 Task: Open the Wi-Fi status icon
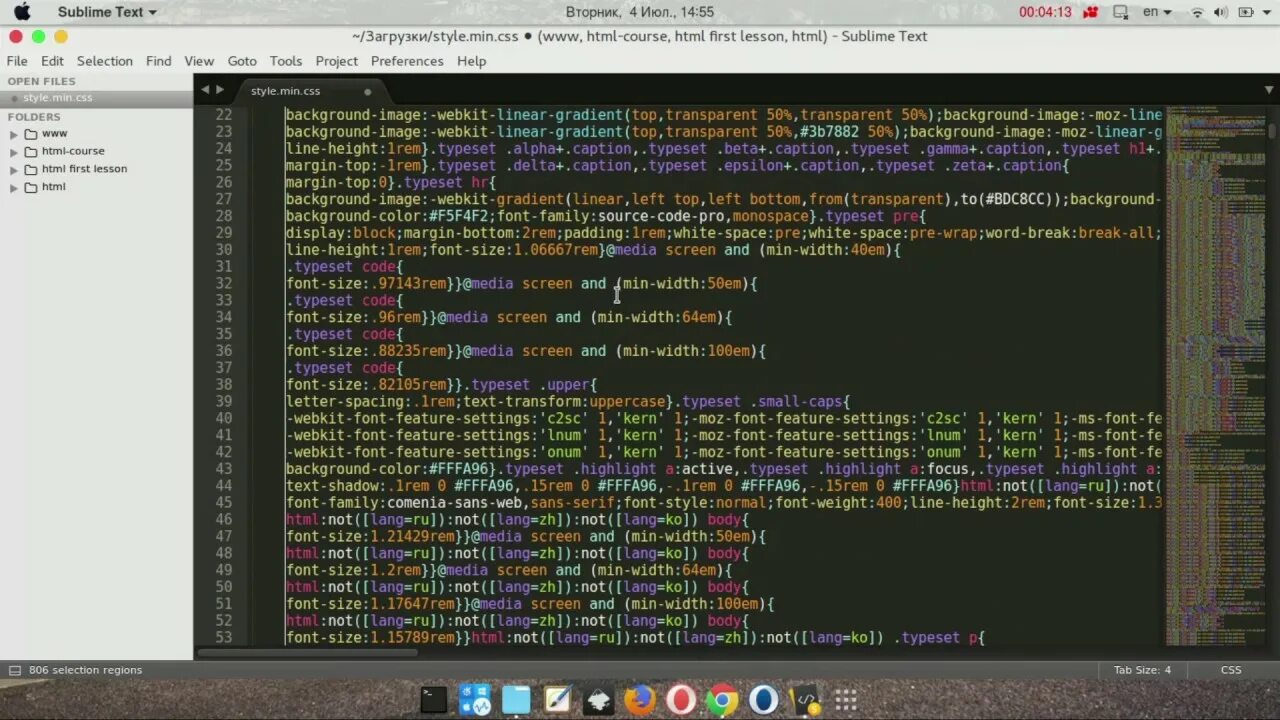(x=1197, y=12)
